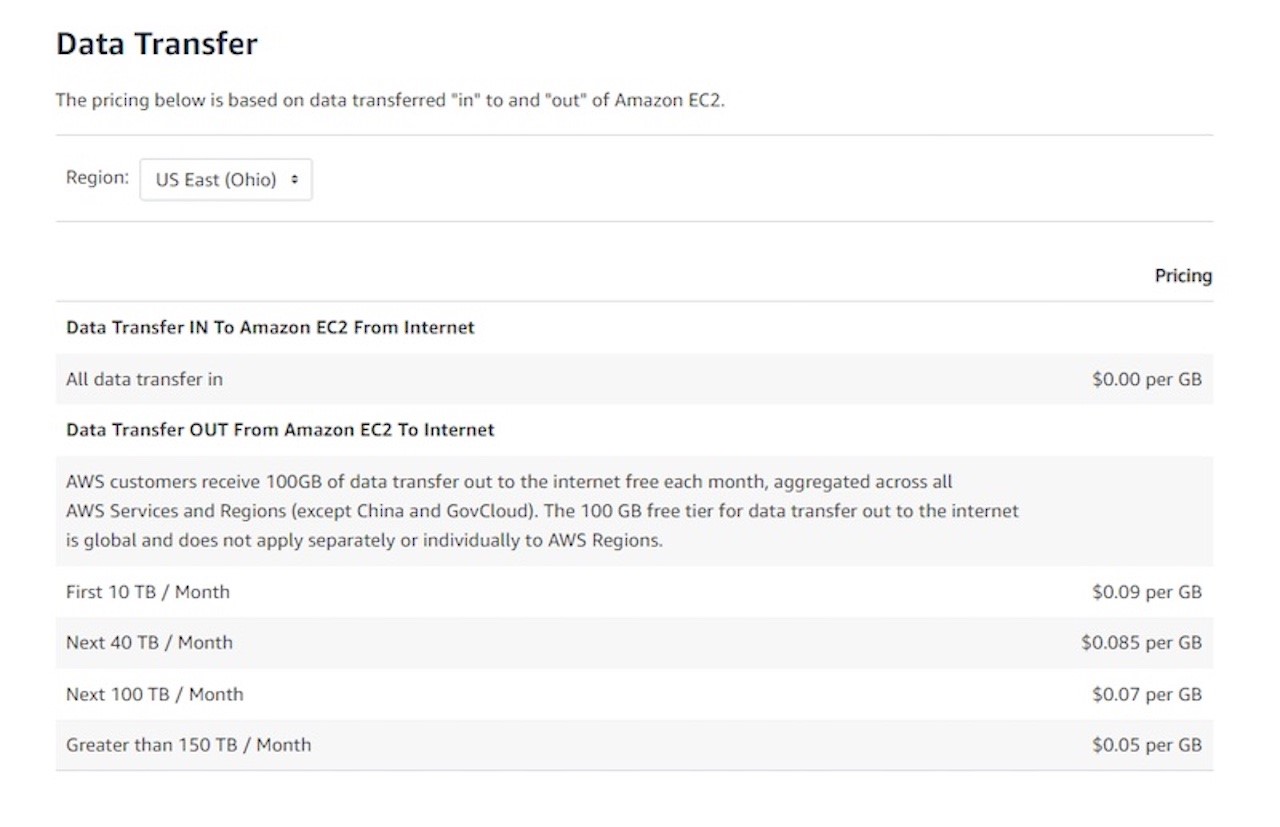Click the Next 40 TB per month row

(148, 642)
